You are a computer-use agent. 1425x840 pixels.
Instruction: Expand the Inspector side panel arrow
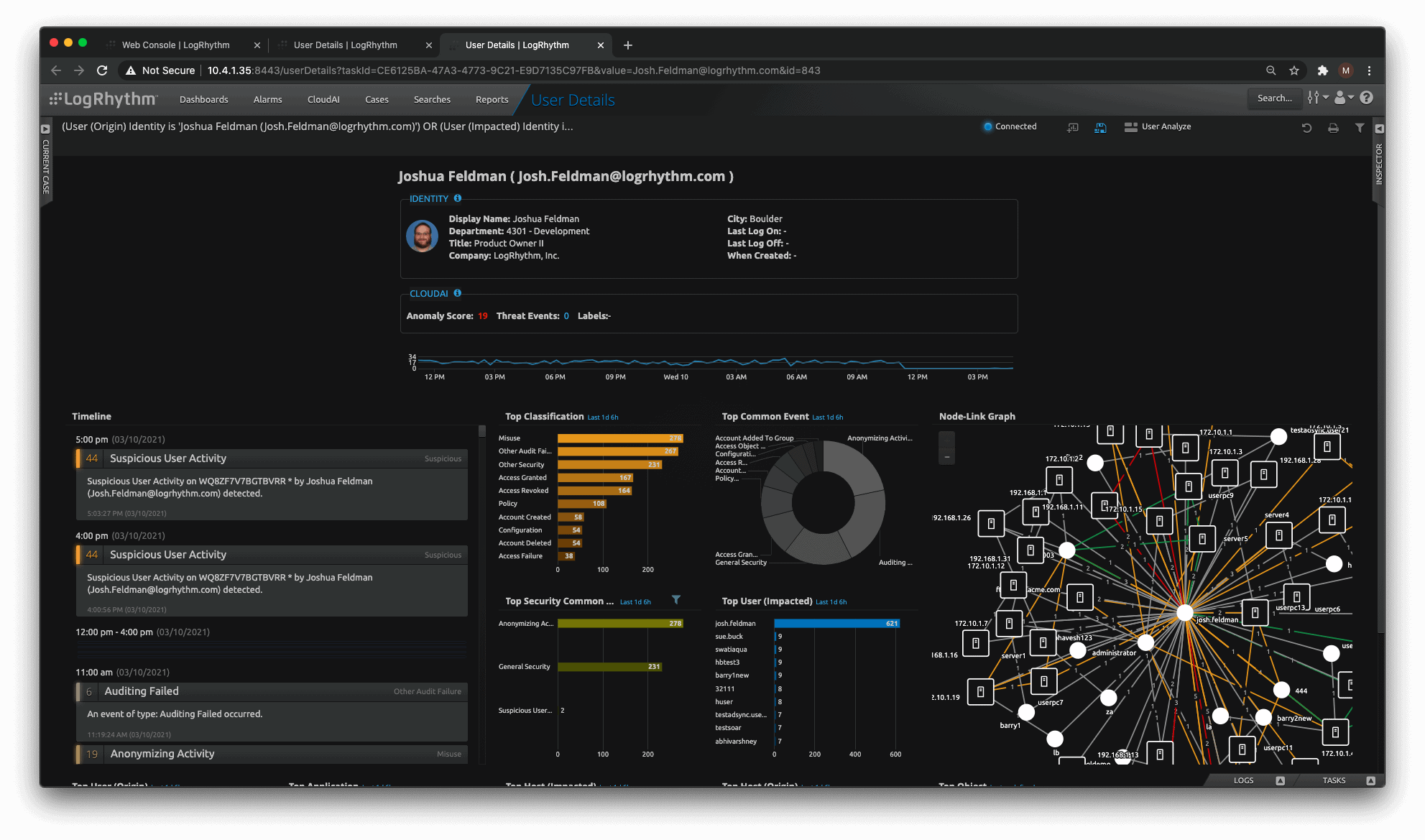point(1379,129)
